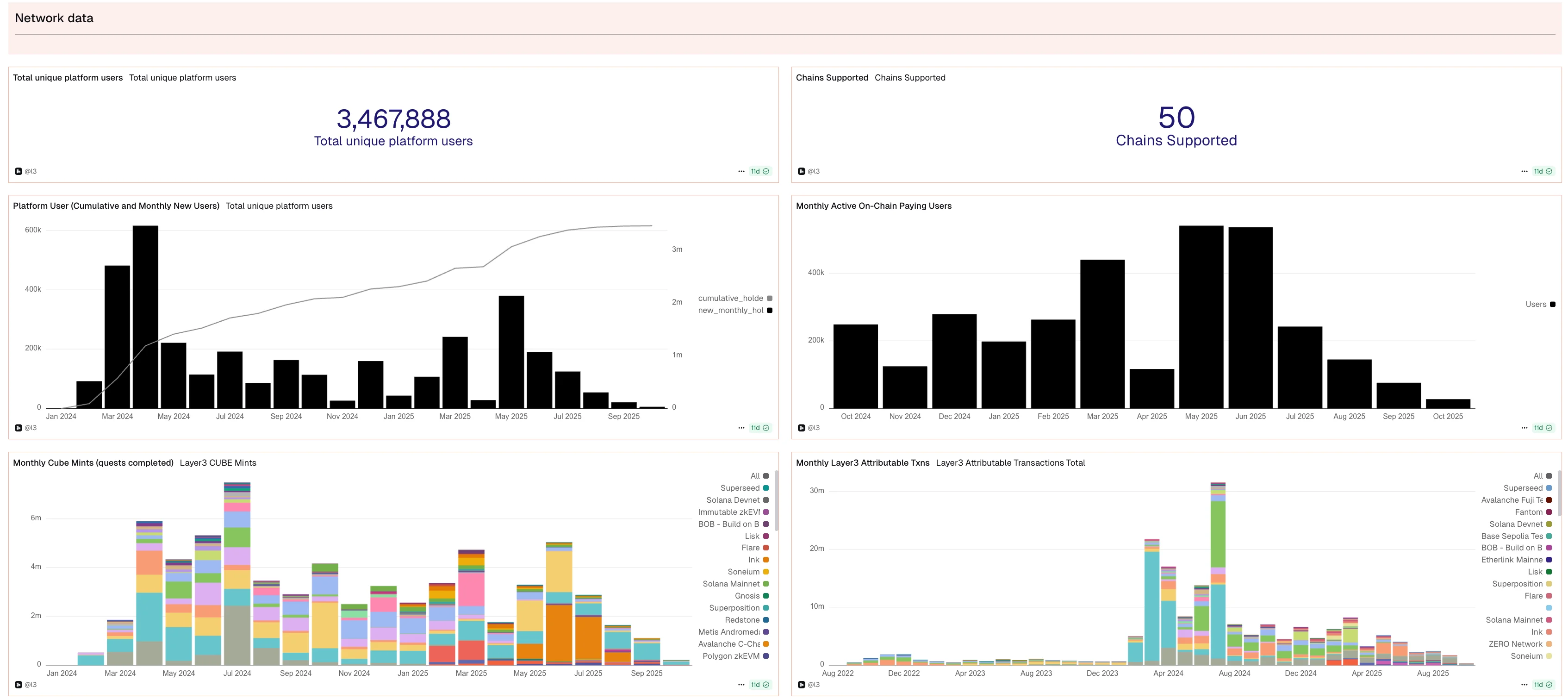Open three-dot menu on Platform User chart
Viewport: 1568px width, 699px height.
741,428
